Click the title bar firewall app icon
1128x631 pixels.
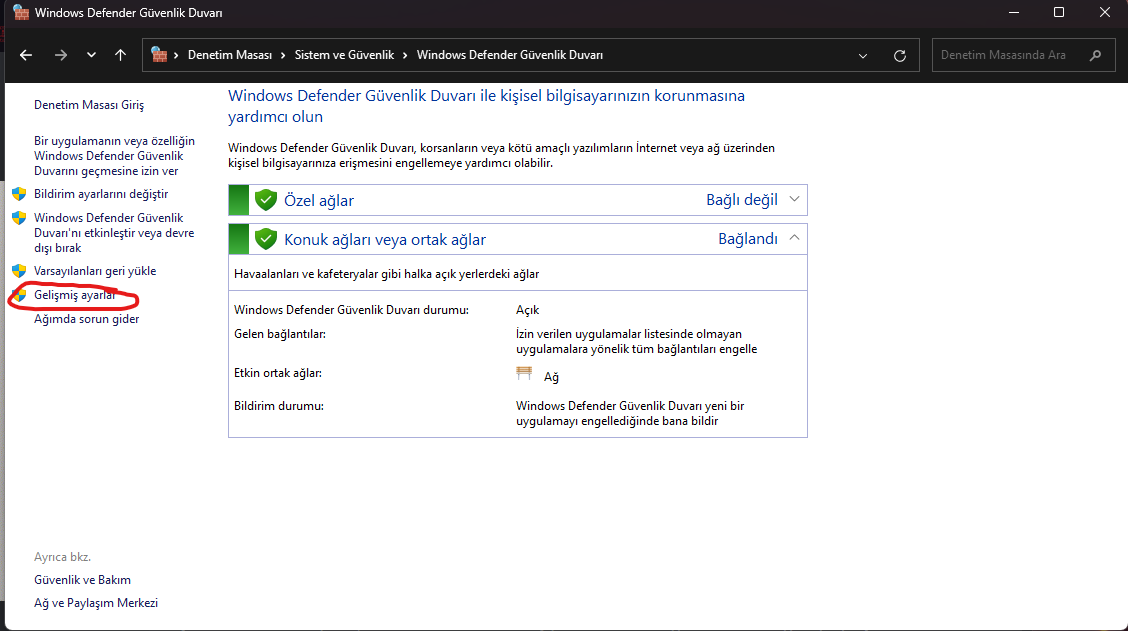[21, 12]
